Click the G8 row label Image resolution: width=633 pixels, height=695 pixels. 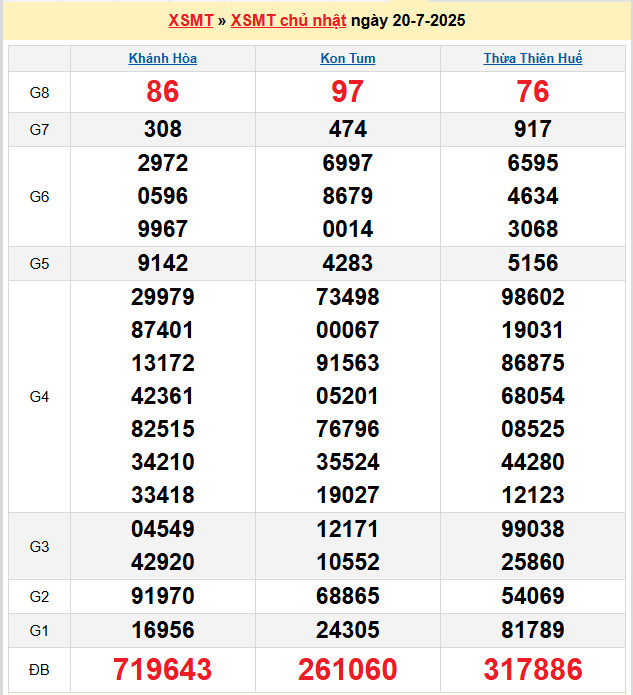(39, 92)
